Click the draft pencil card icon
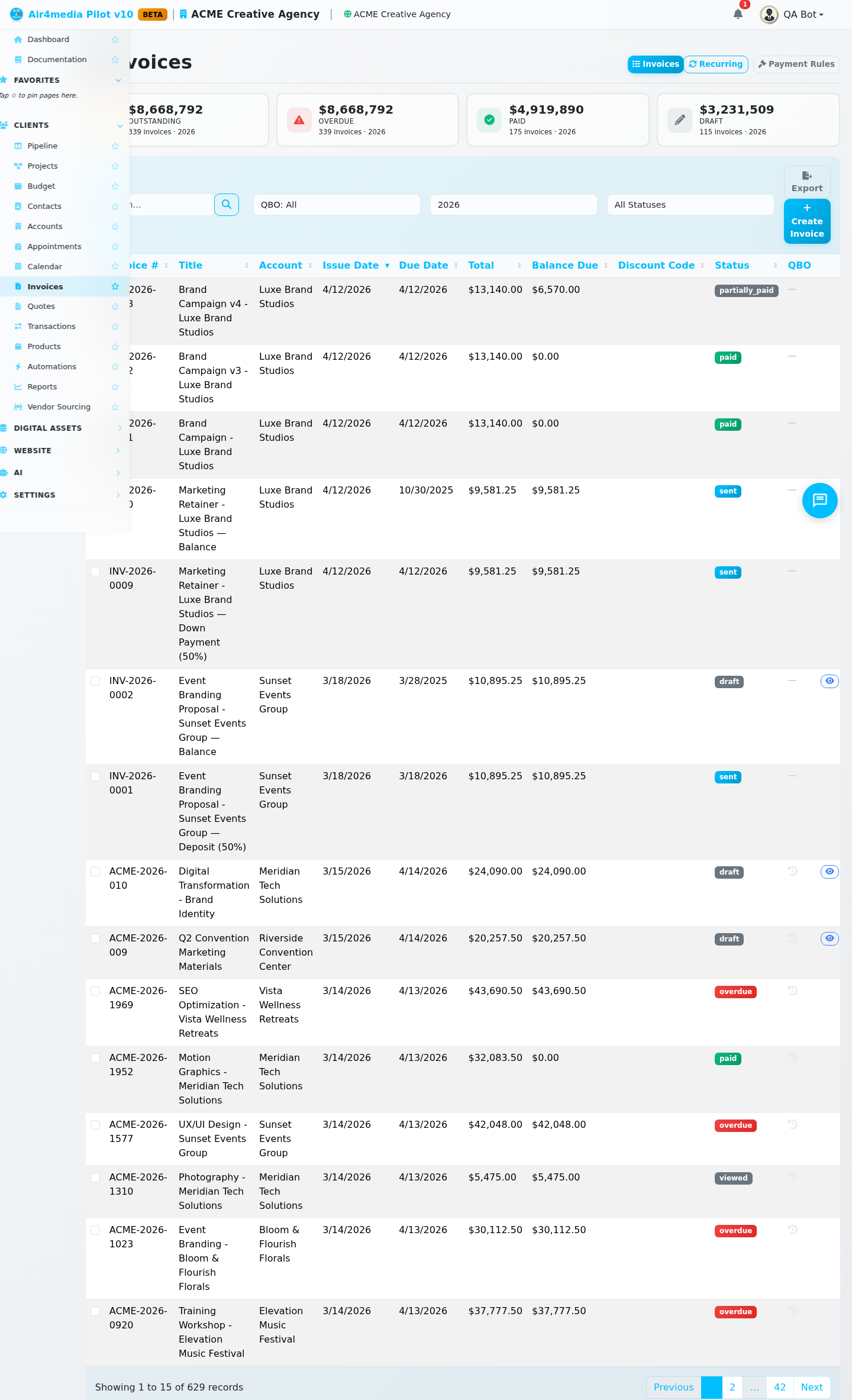This screenshot has height=1400, width=852. 680,120
